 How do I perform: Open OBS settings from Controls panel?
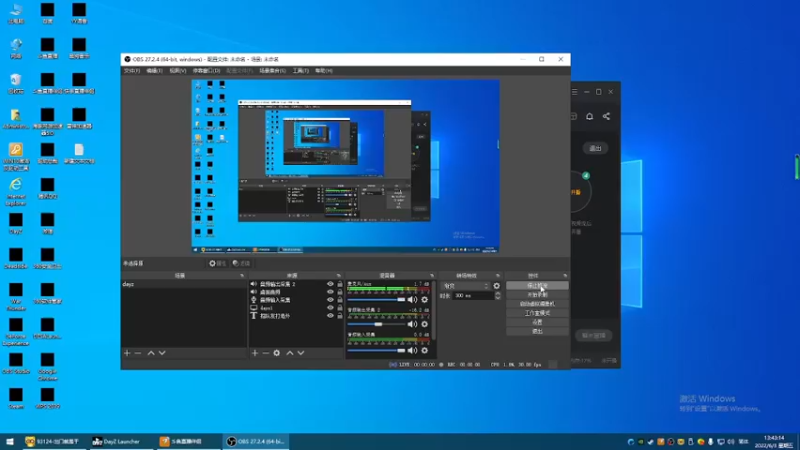point(537,322)
